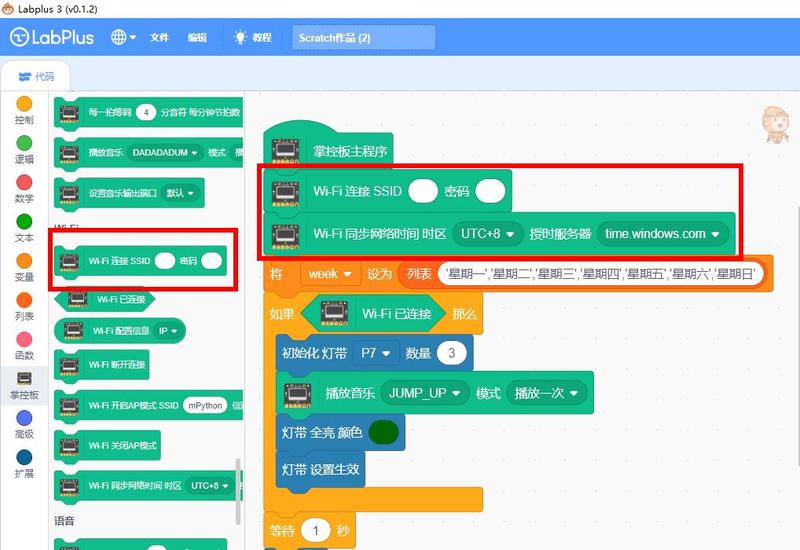
Task: Open the 教程 tutorials button
Action: [253, 37]
